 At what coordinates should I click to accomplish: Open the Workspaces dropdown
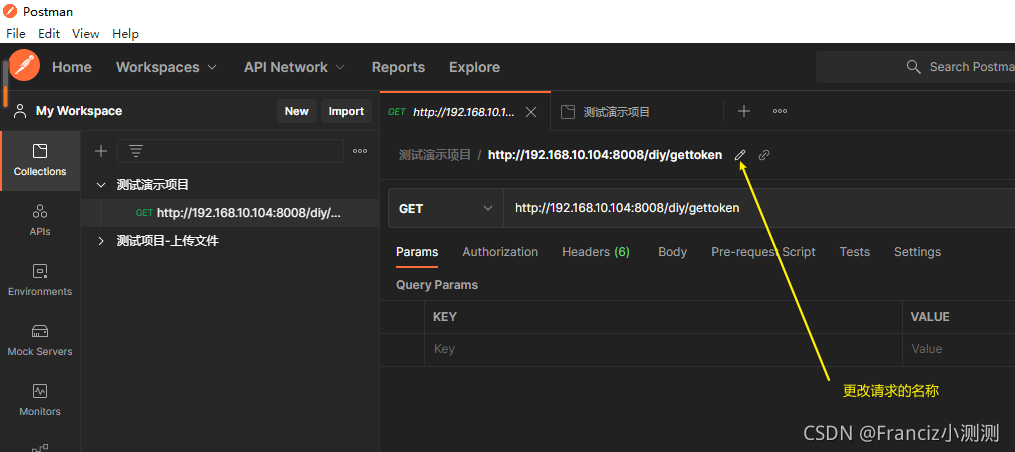[x=166, y=67]
